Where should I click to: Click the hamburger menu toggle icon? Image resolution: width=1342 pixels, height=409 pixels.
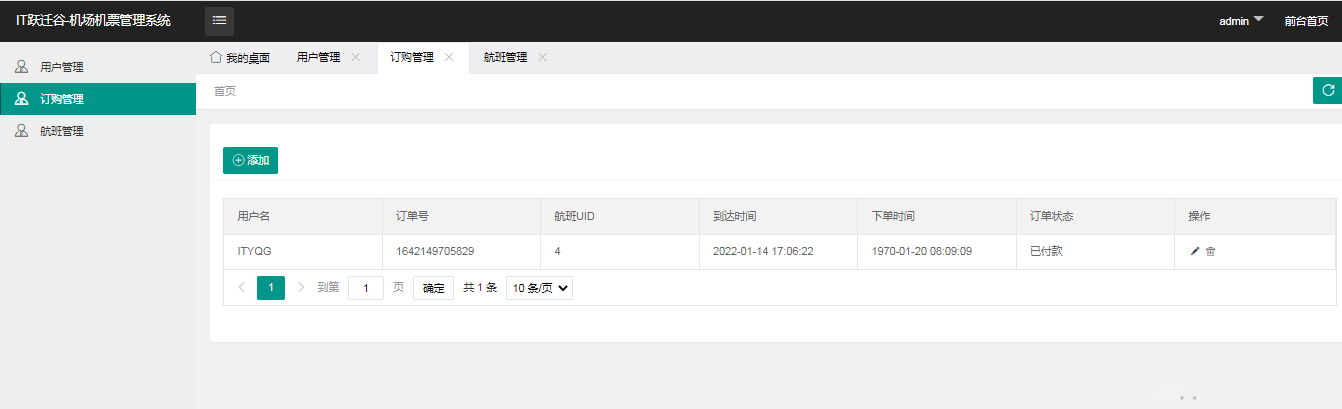220,21
